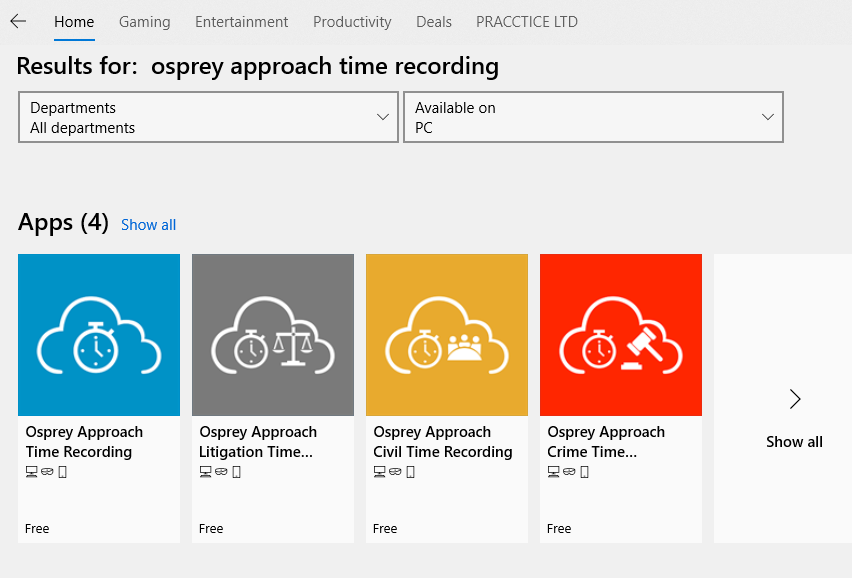
Task: Click the Available on dropdown chevron
Action: pos(768,117)
